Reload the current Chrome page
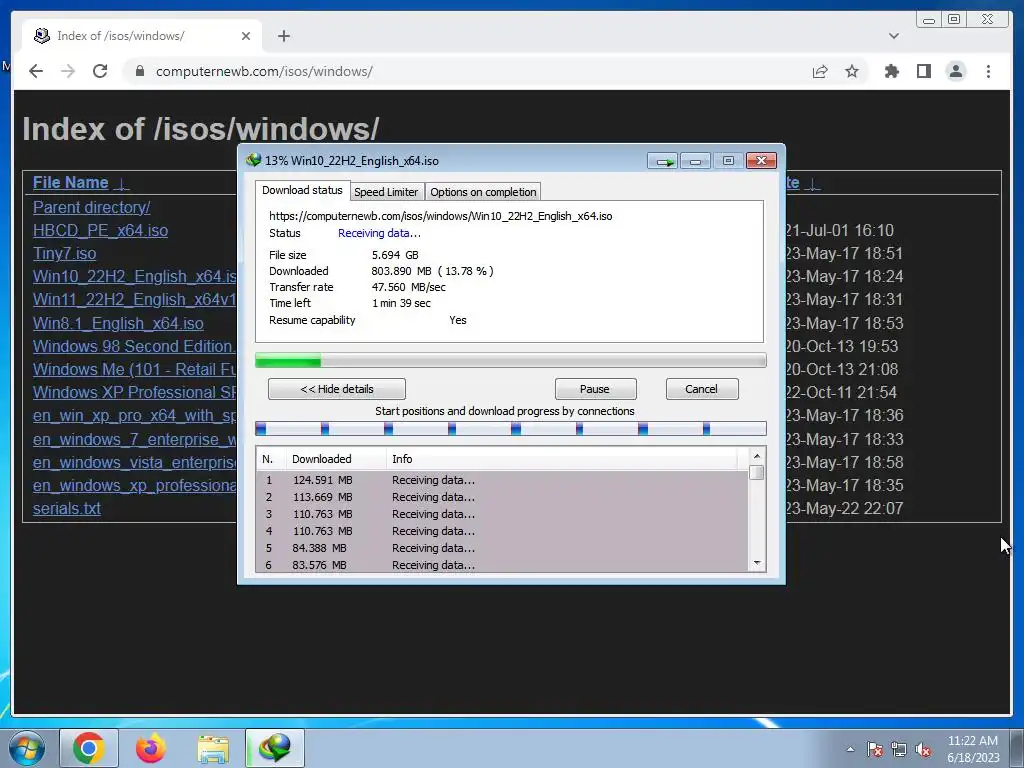 [x=100, y=71]
